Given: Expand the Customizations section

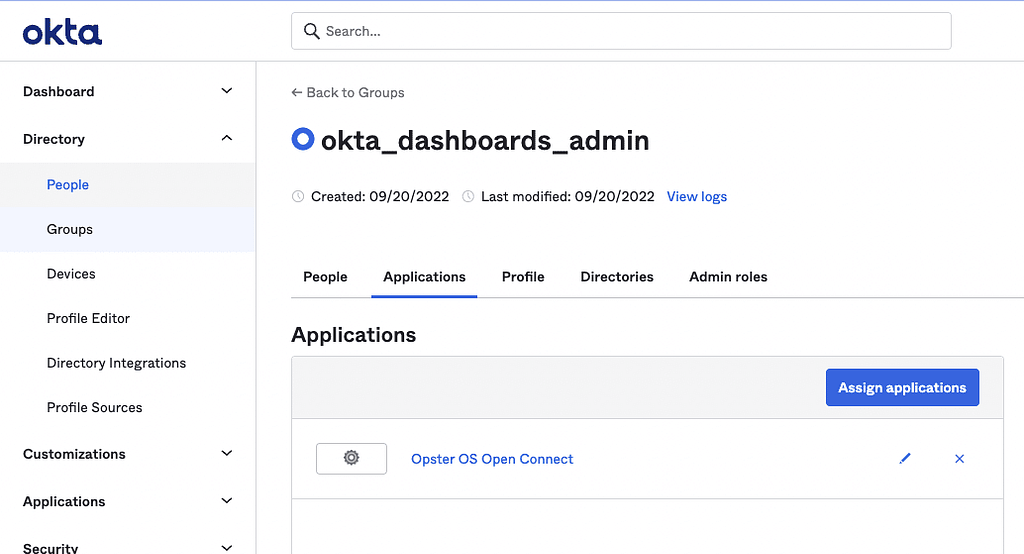Looking at the screenshot, I should coord(227,453).
